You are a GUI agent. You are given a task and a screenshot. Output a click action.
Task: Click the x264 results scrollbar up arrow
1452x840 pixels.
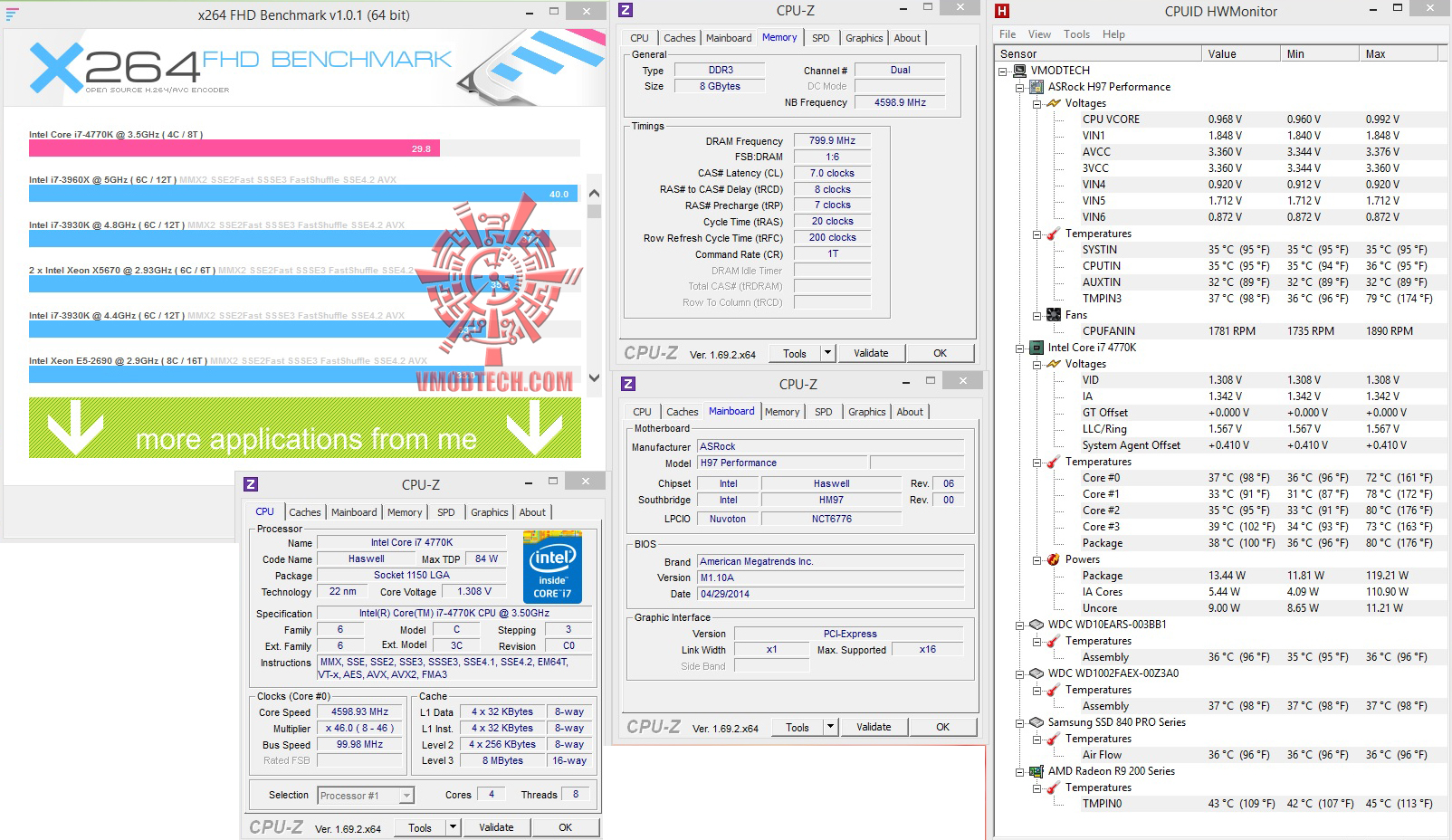coord(594,193)
